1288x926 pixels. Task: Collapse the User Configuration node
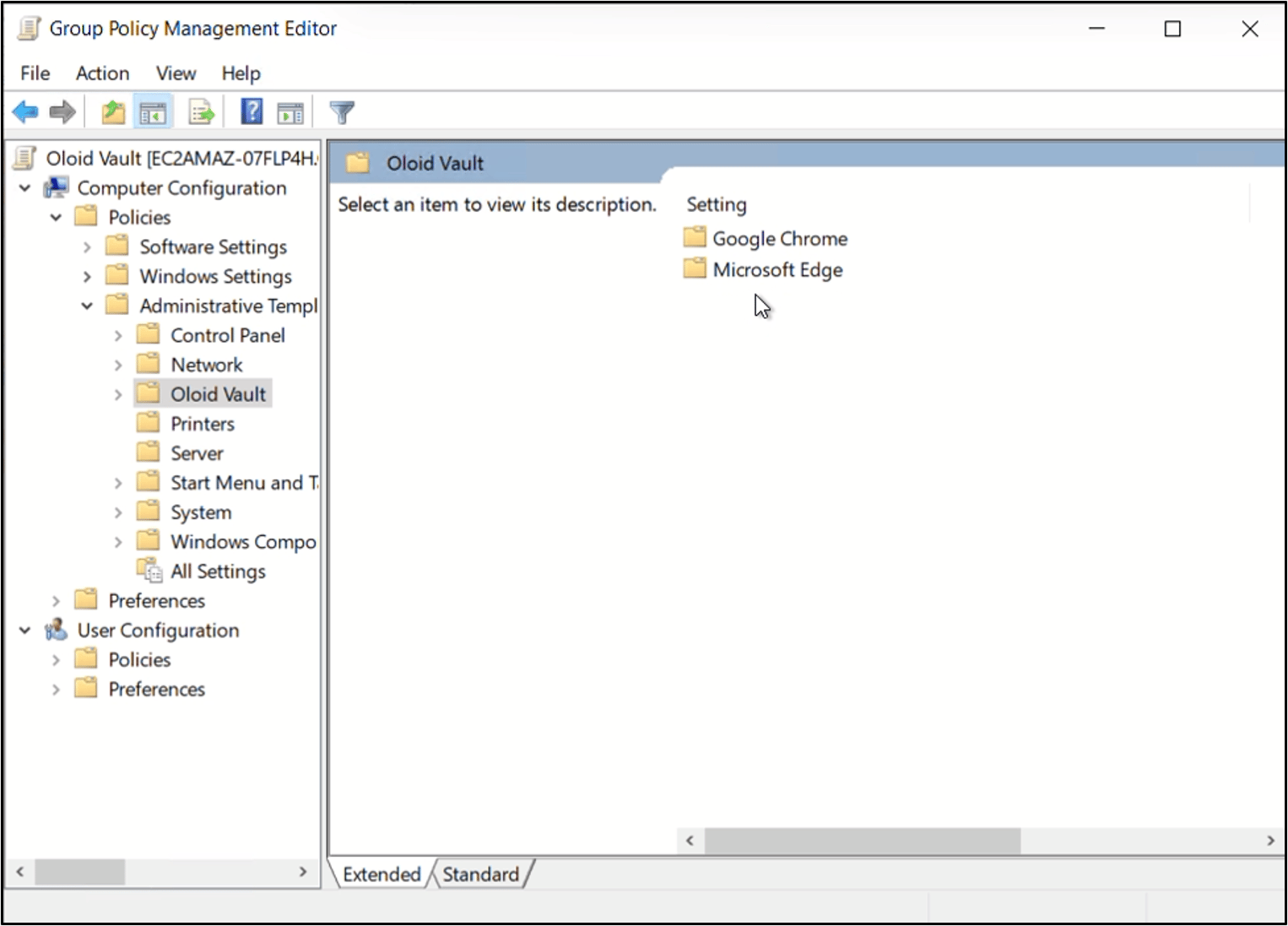point(25,630)
